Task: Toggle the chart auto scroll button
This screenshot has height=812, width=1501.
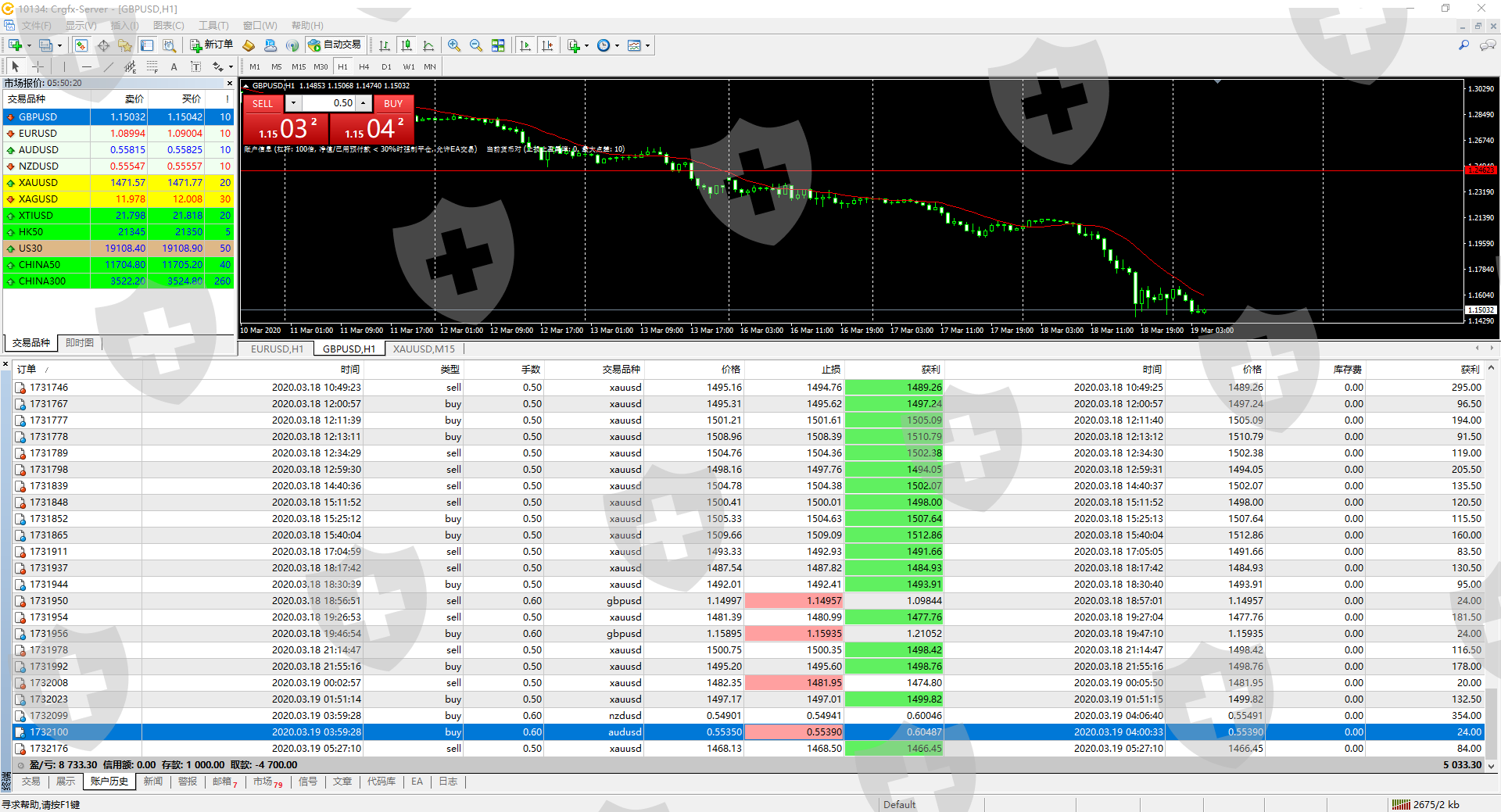Action: (525, 45)
